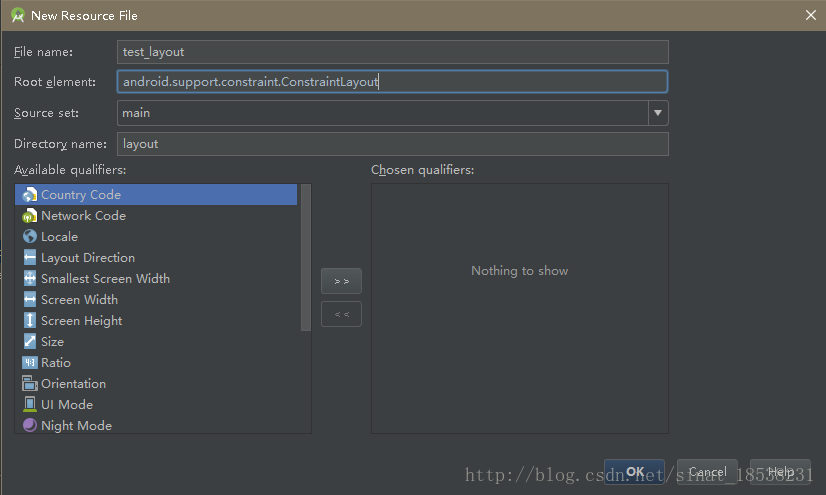The image size is (826, 495).
Task: Confirm with the OK button
Action: point(634,472)
